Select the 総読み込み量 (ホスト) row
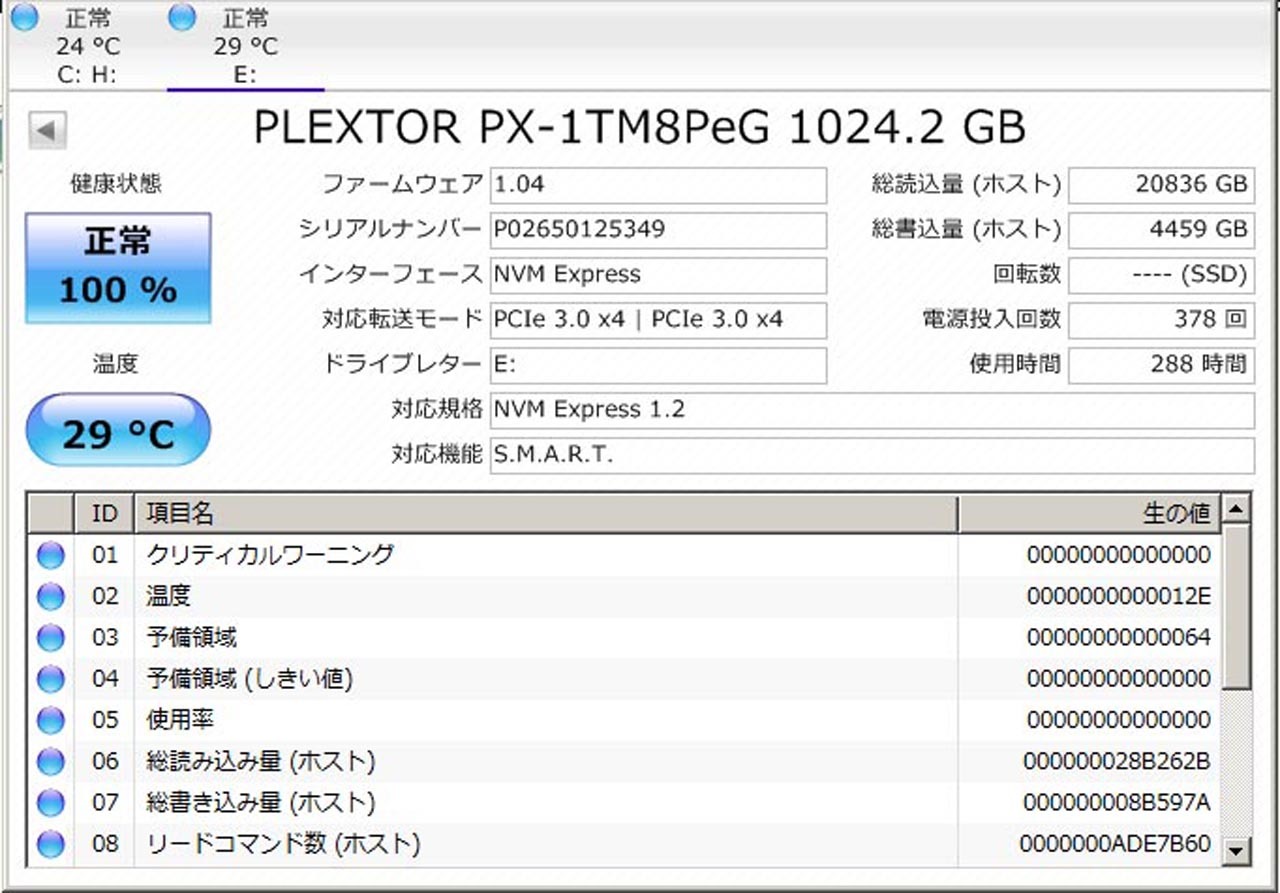Screen dimensions: 1280x893 [x=625, y=762]
